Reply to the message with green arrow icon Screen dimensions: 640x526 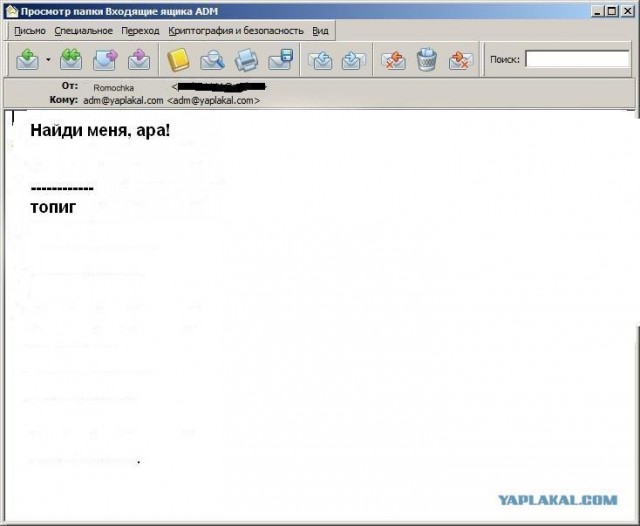pyautogui.click(x=27, y=59)
